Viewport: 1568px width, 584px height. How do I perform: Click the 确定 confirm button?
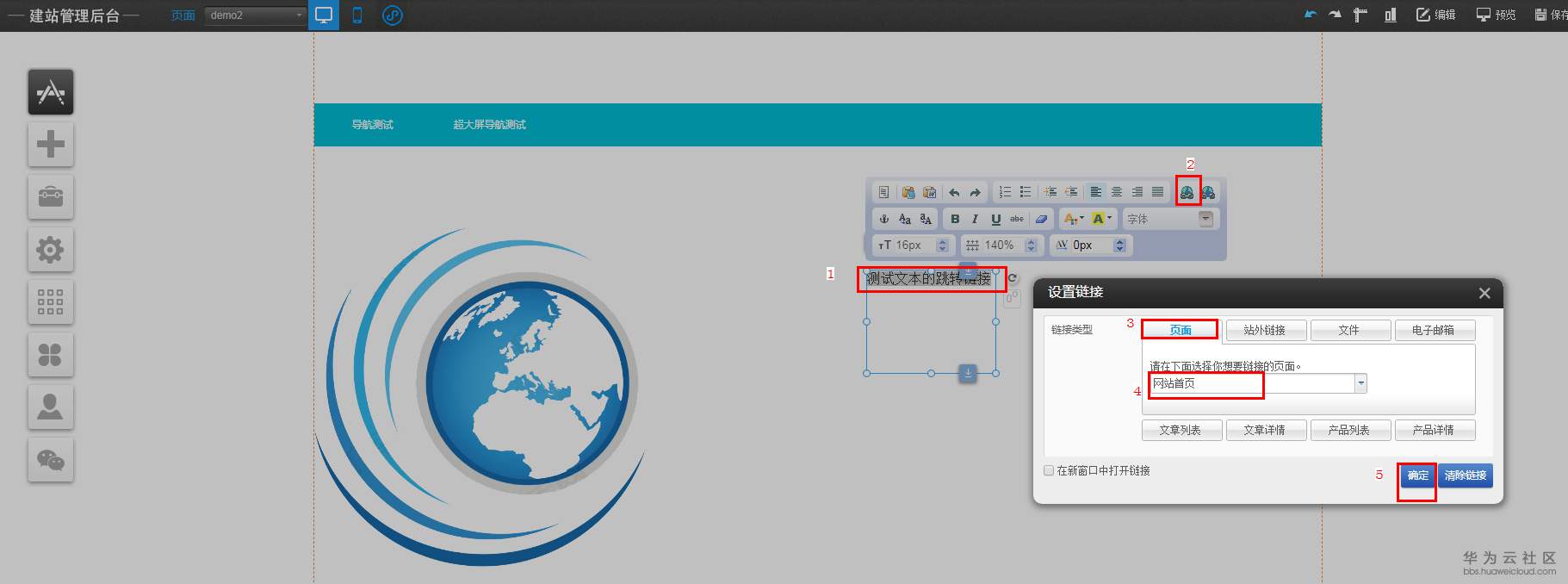click(1417, 475)
